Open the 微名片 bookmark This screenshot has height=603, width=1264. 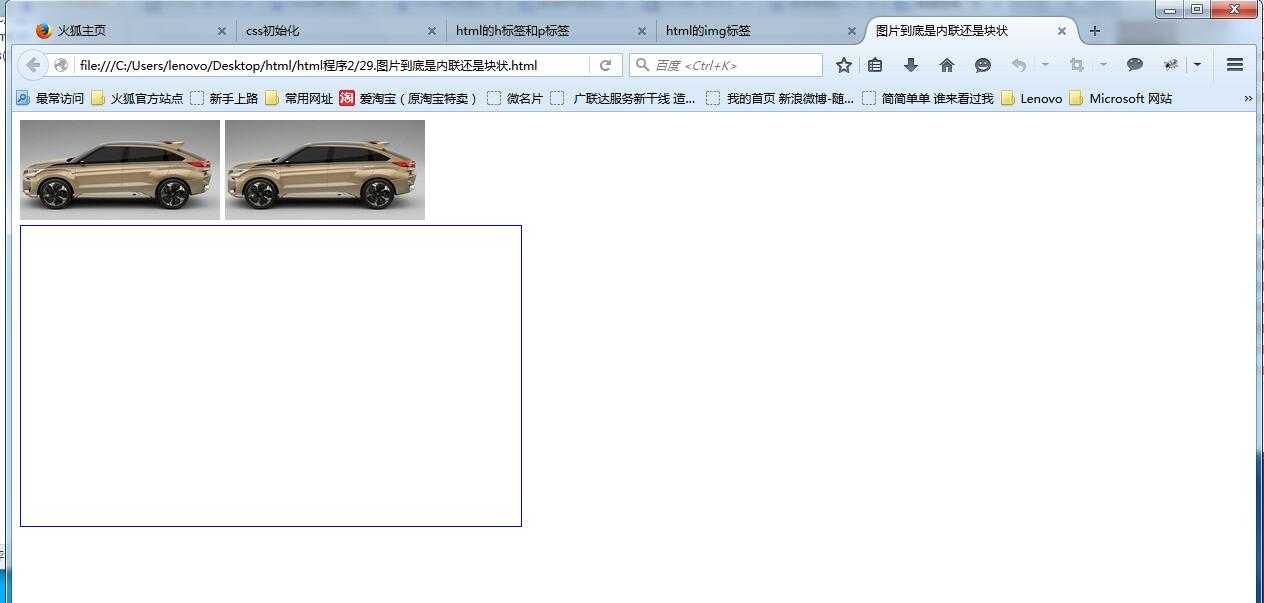click(515, 98)
